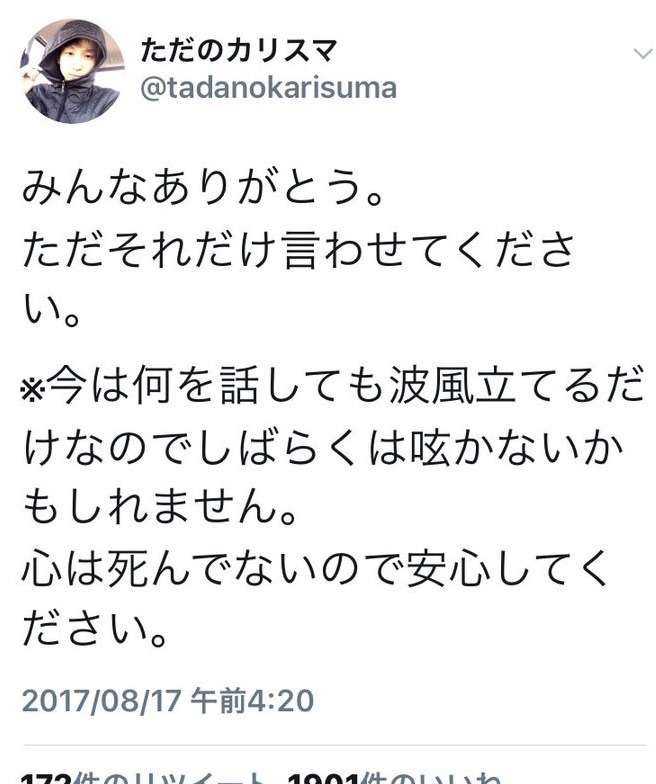Select the ただそれだけ言わせてくださ line
This screenshot has width=656, height=784.
pyautogui.click(x=299, y=251)
